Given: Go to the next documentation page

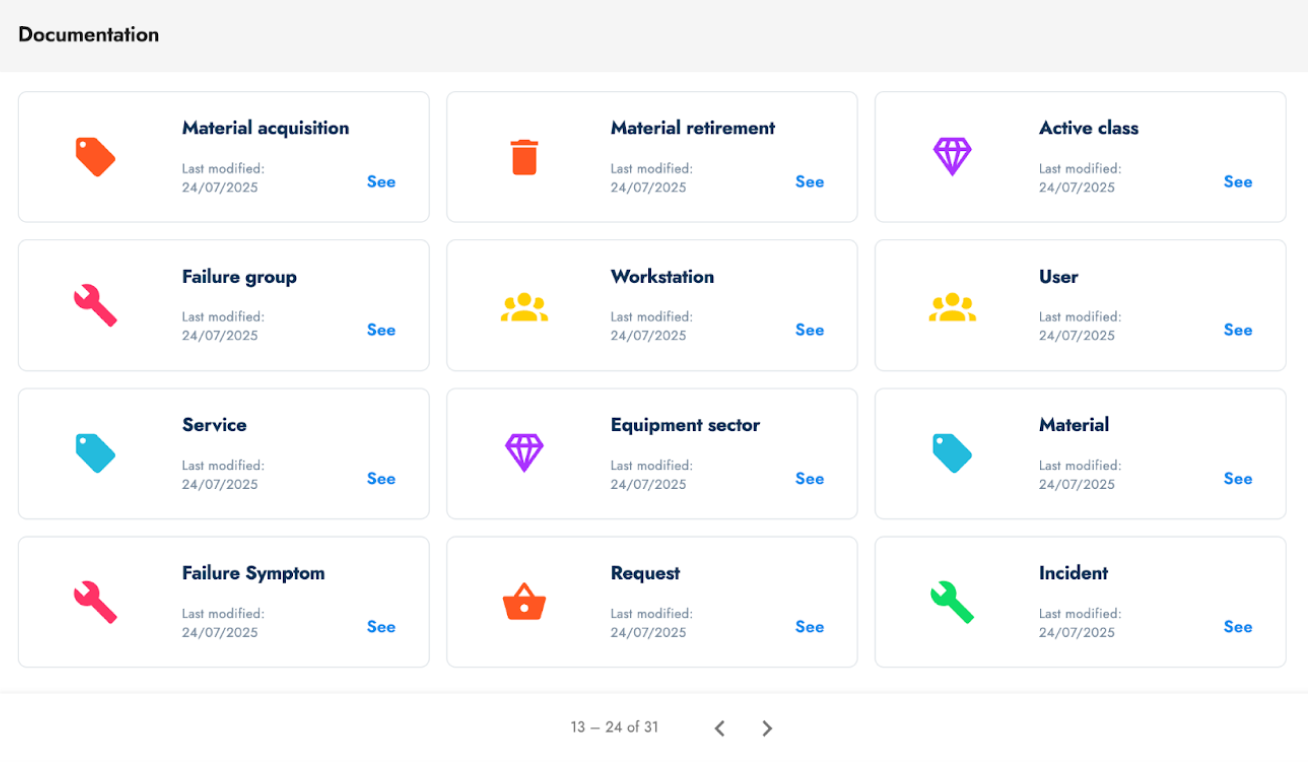Looking at the screenshot, I should [x=767, y=728].
